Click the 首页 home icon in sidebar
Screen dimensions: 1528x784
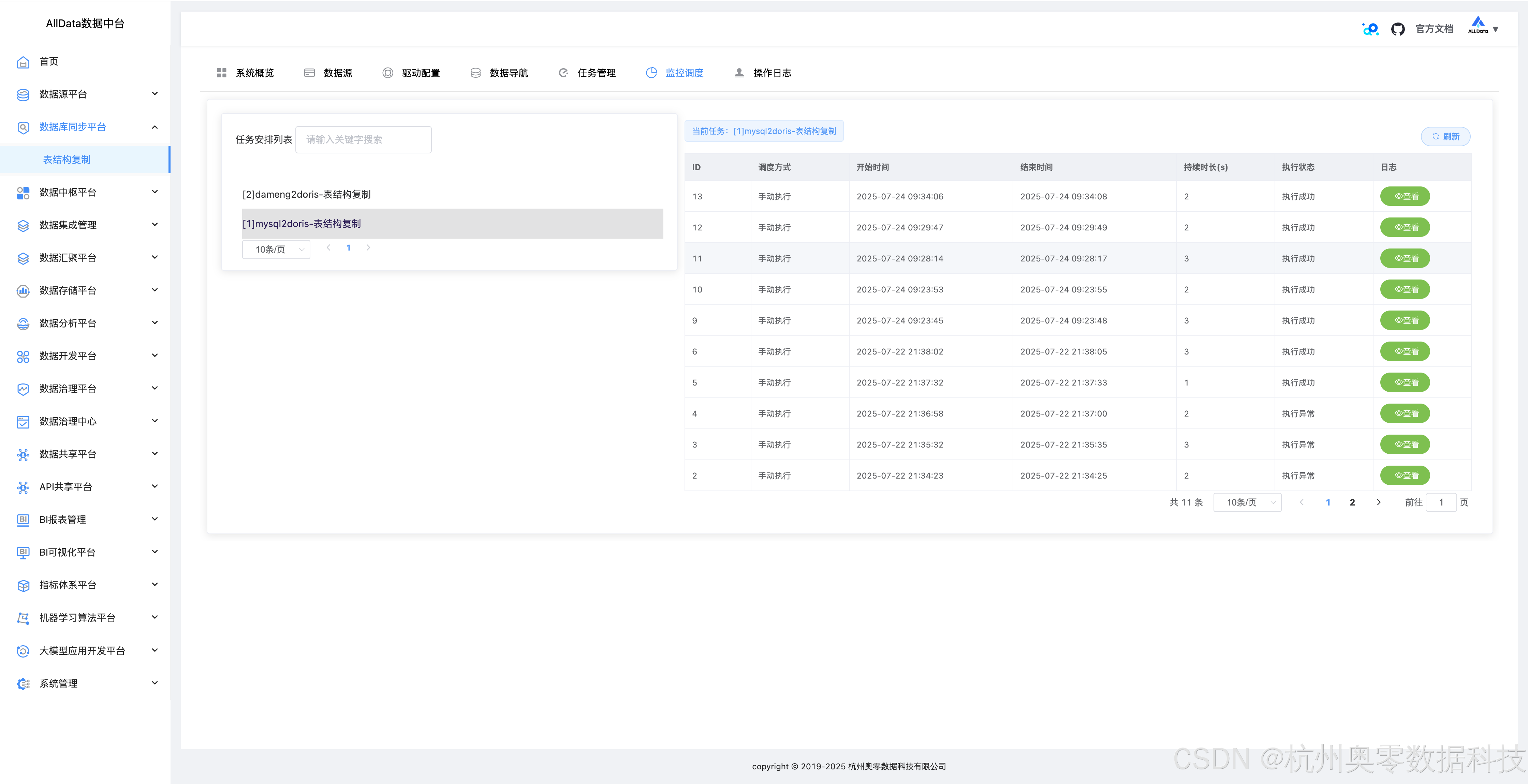point(23,62)
